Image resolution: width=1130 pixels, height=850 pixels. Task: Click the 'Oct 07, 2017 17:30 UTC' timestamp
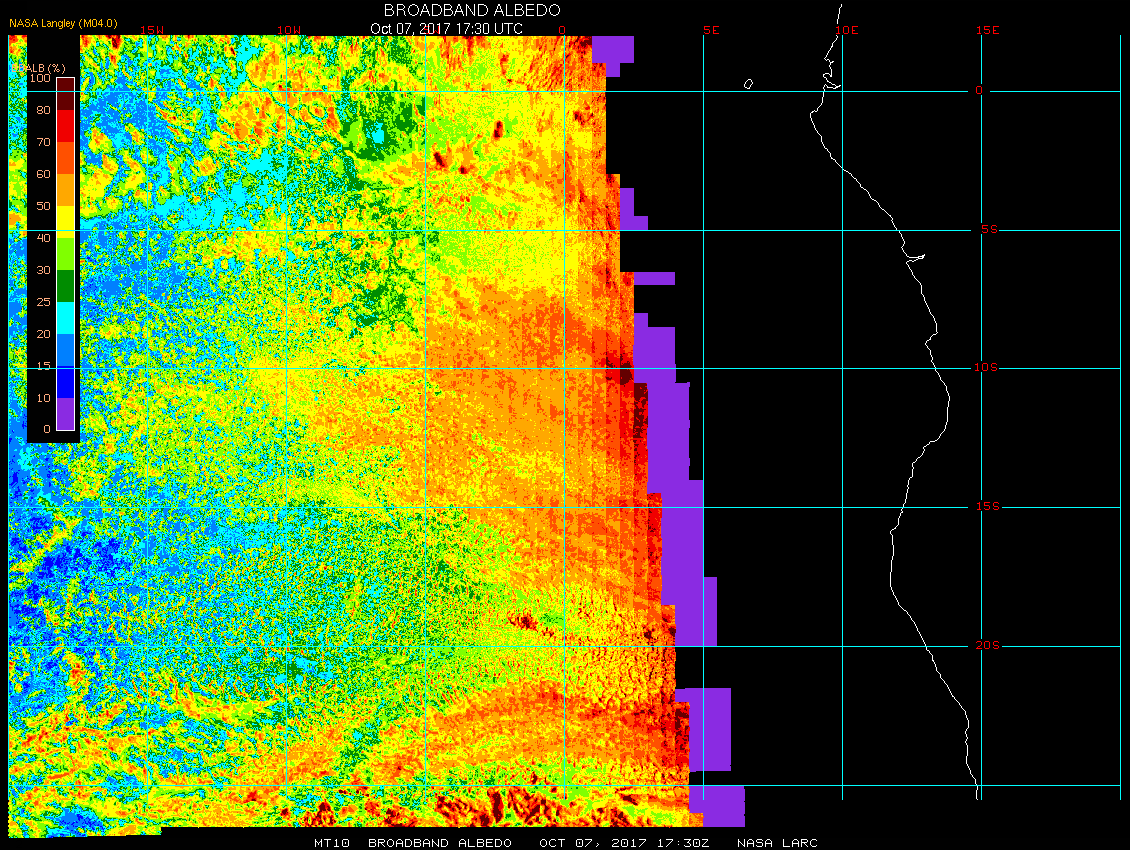click(447, 29)
